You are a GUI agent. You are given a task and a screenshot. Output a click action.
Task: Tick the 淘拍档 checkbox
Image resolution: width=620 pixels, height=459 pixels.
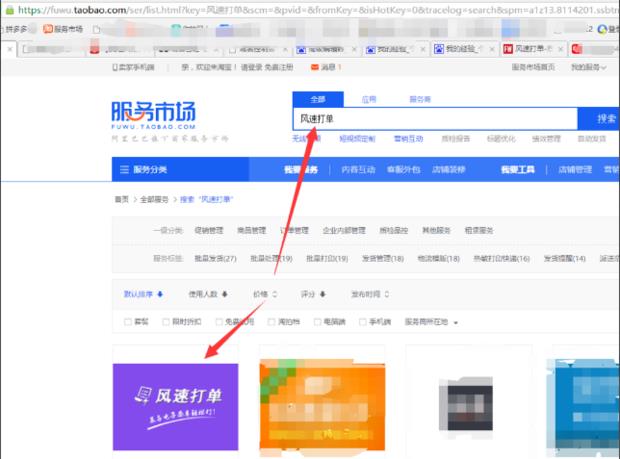(271, 322)
